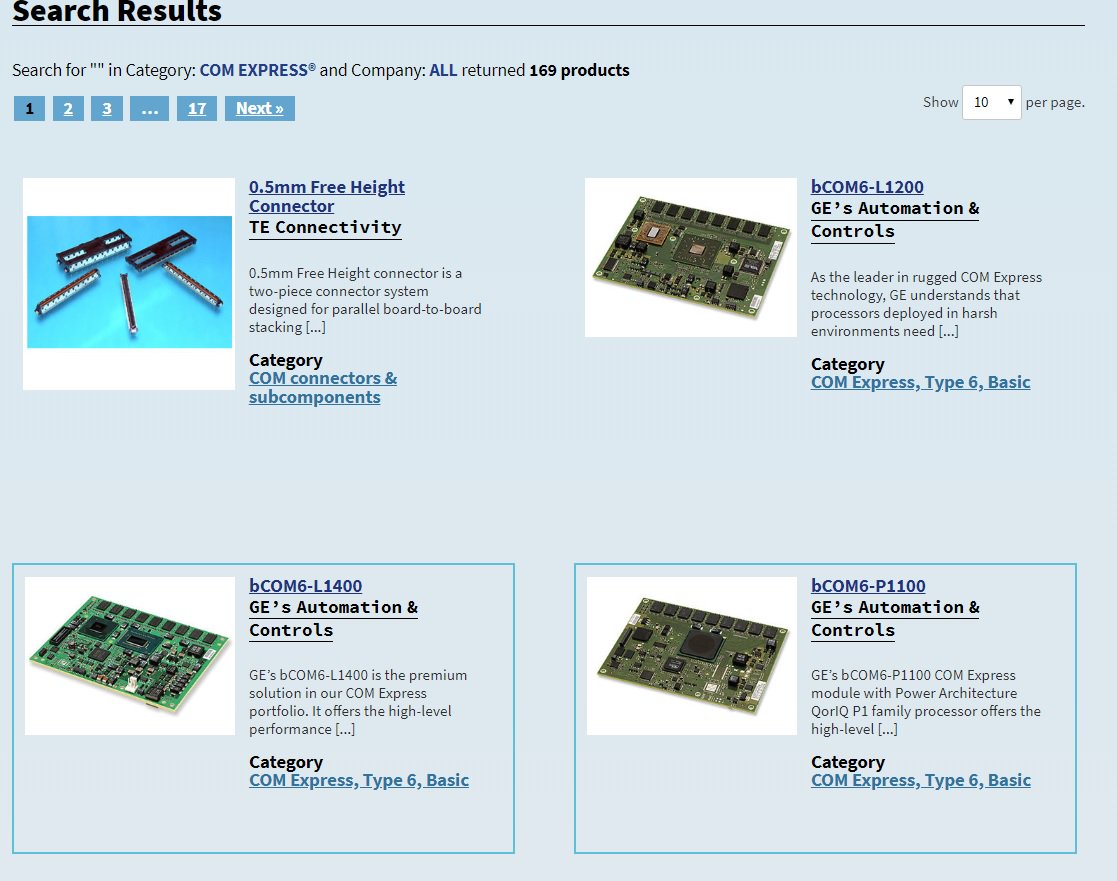Select current page 1 button
This screenshot has height=881, width=1117.
29,108
